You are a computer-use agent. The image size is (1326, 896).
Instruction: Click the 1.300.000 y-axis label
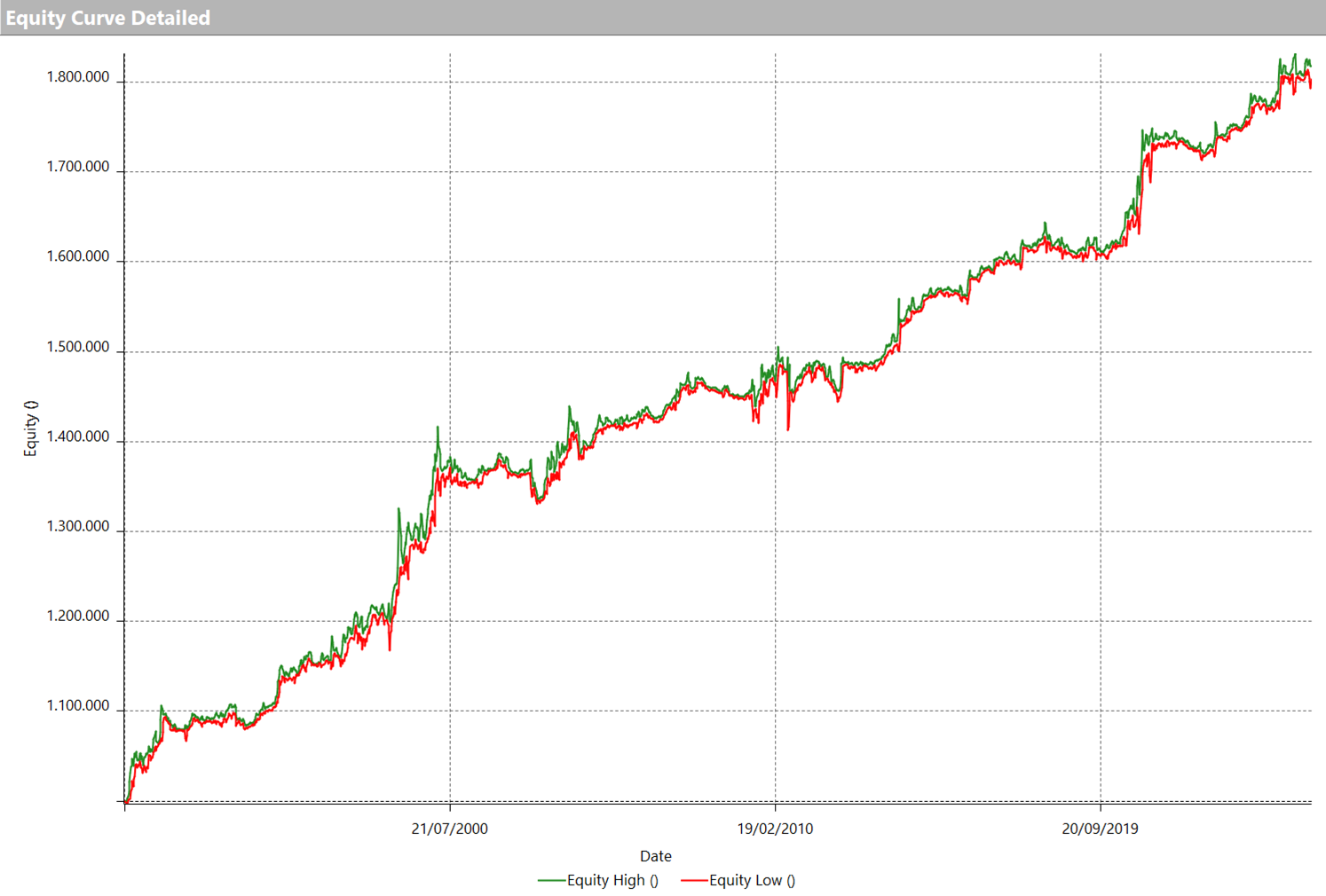point(78,526)
